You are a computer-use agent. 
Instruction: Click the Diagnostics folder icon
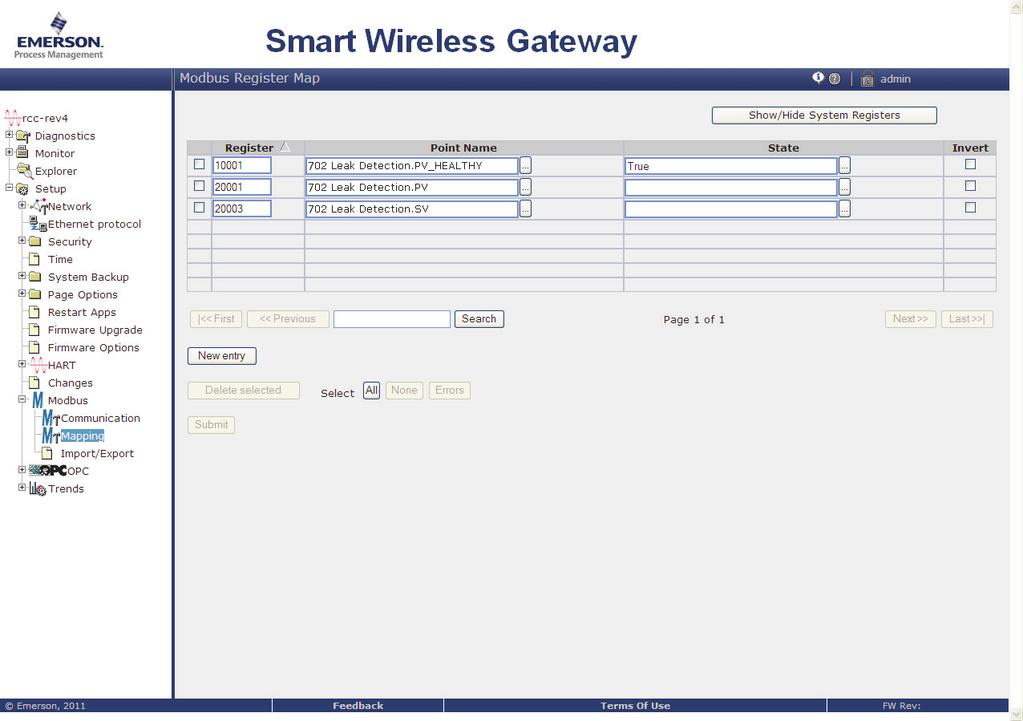point(23,136)
